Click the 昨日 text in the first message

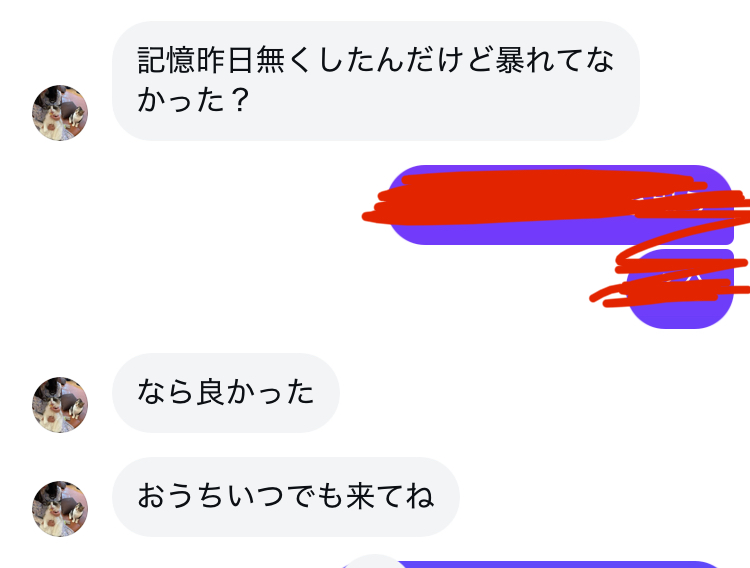(225, 60)
